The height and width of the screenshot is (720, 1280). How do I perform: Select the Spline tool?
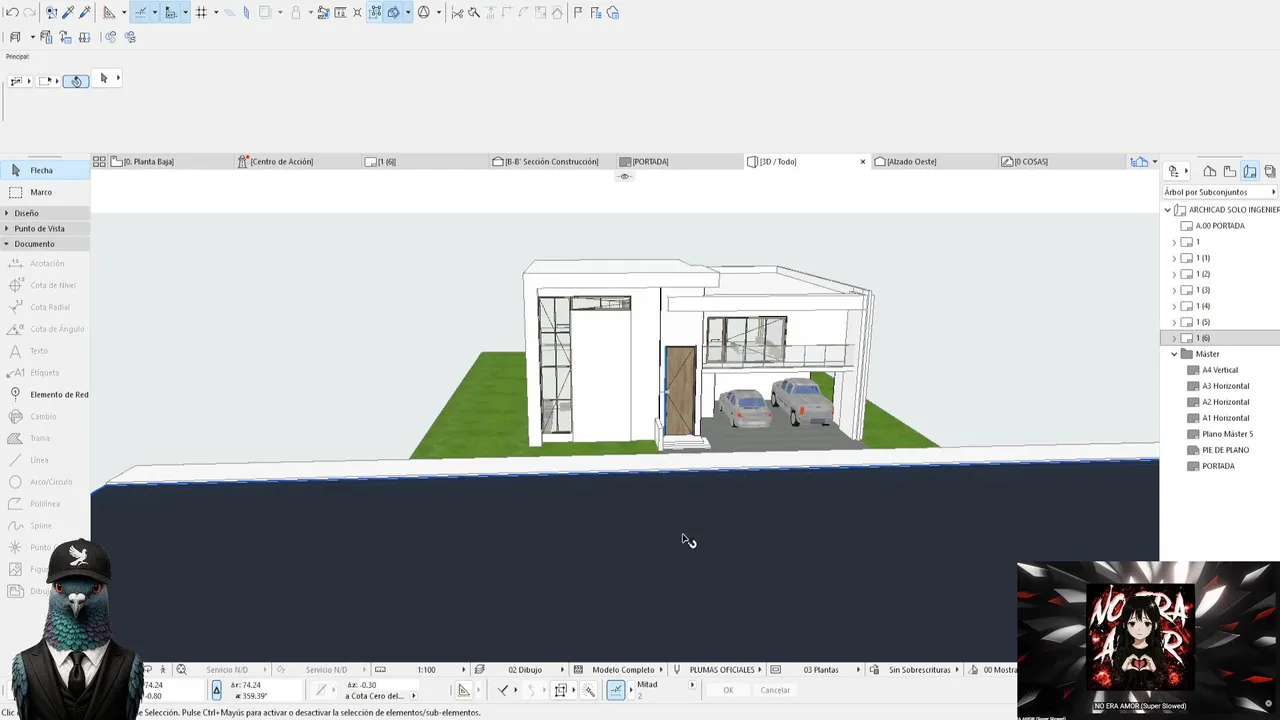(x=45, y=526)
